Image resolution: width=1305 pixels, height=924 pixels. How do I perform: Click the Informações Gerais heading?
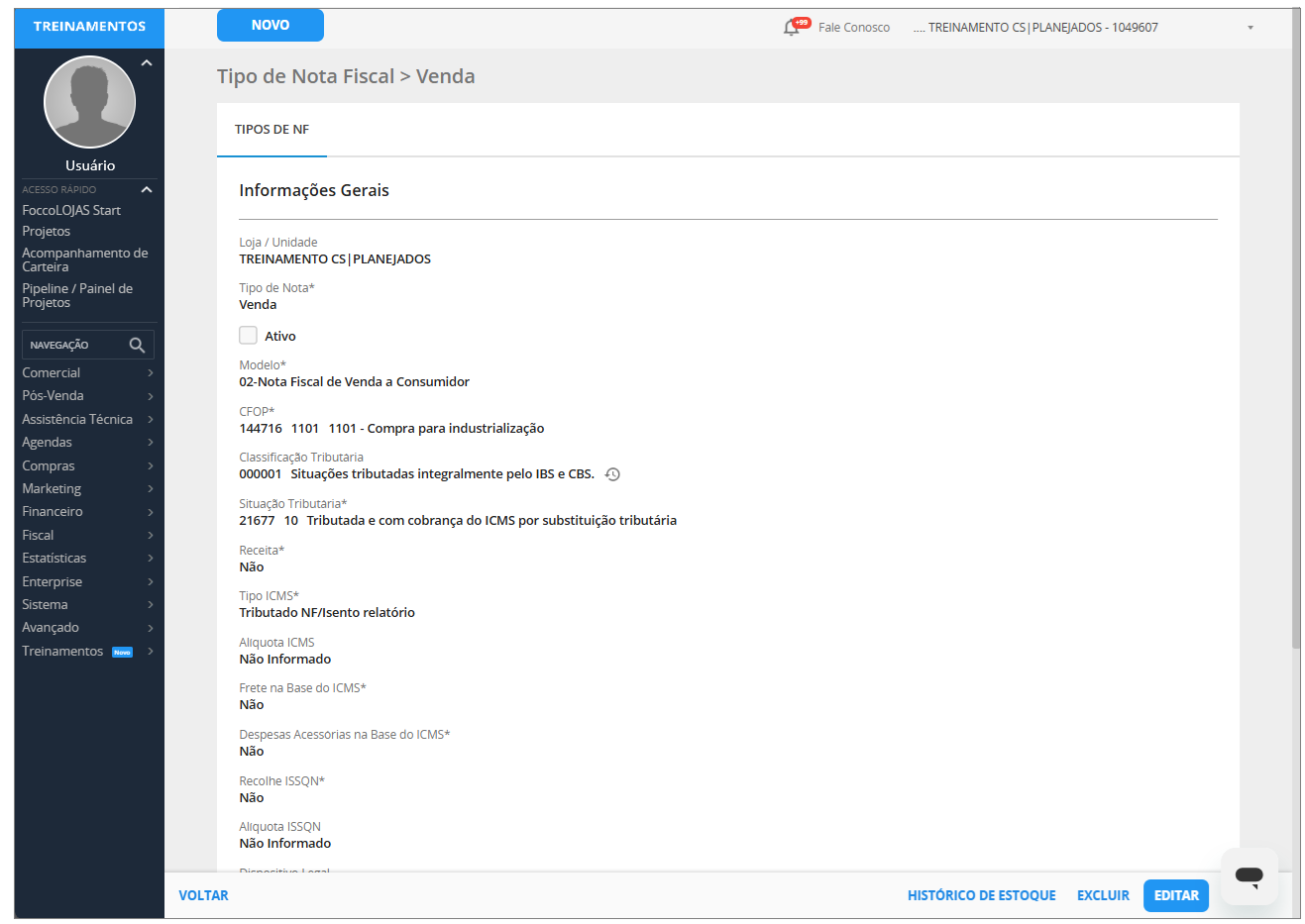coord(314,190)
